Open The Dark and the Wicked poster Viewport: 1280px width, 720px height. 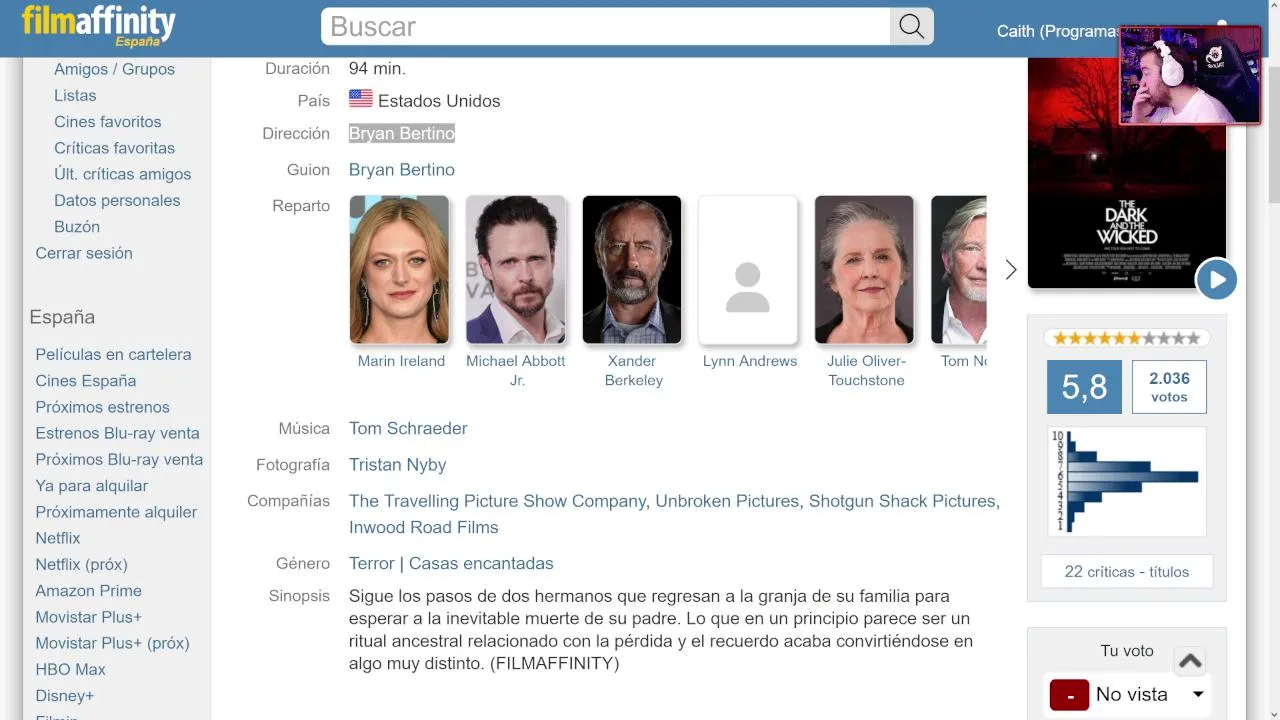pyautogui.click(x=1127, y=172)
